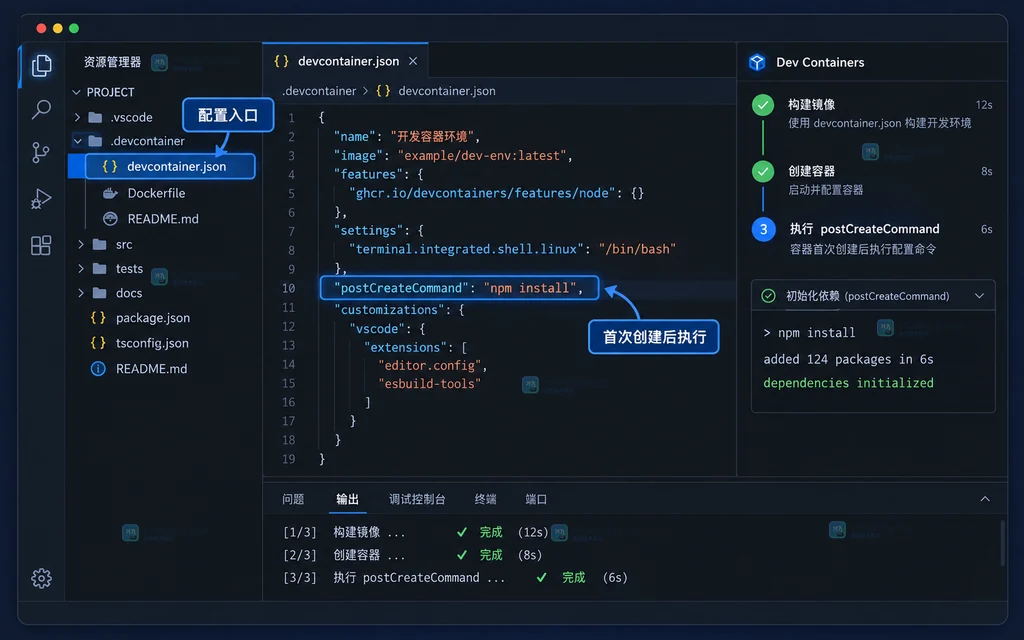This screenshot has width=1024, height=640.
Task: Click the 初始化依赖 check circle icon
Action: point(769,296)
